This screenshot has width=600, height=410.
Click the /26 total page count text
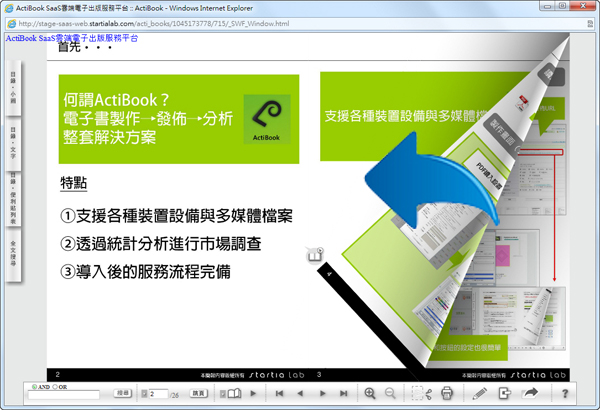[x=174, y=395]
